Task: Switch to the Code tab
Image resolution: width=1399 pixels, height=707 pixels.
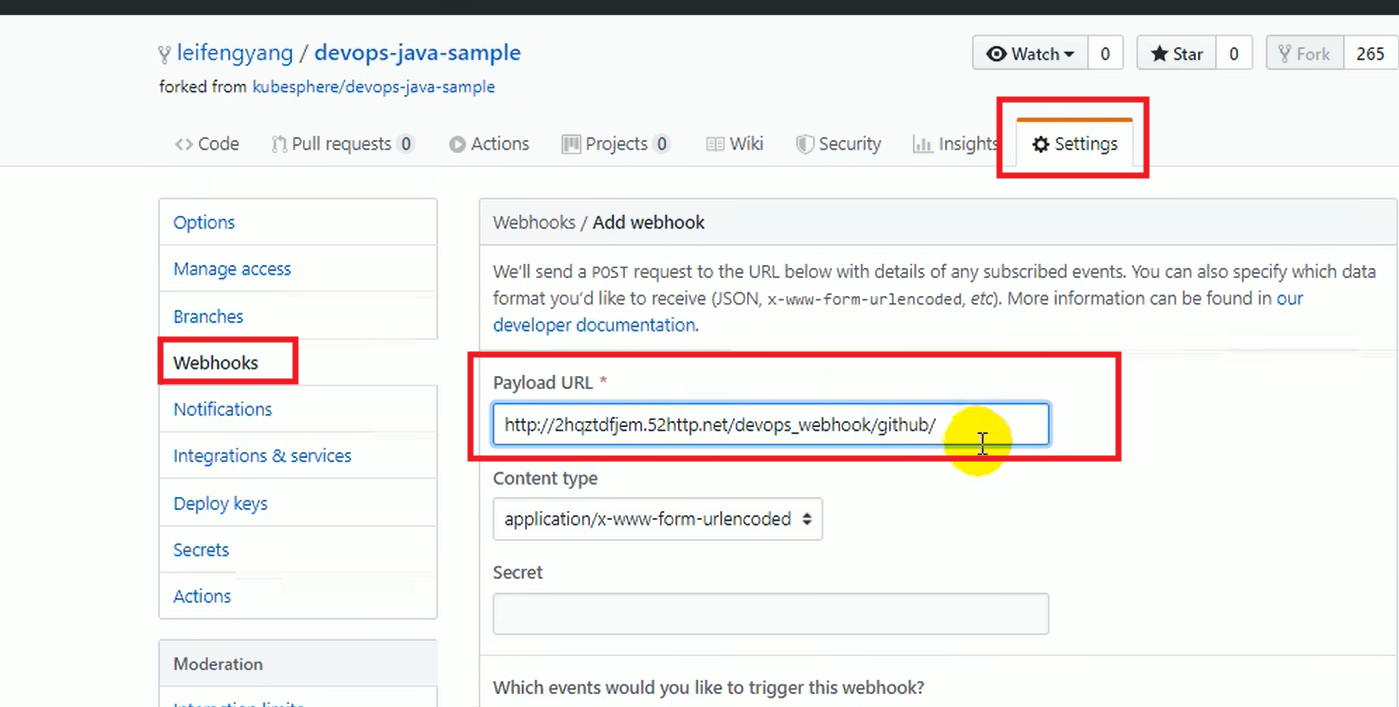Action: pyautogui.click(x=207, y=144)
